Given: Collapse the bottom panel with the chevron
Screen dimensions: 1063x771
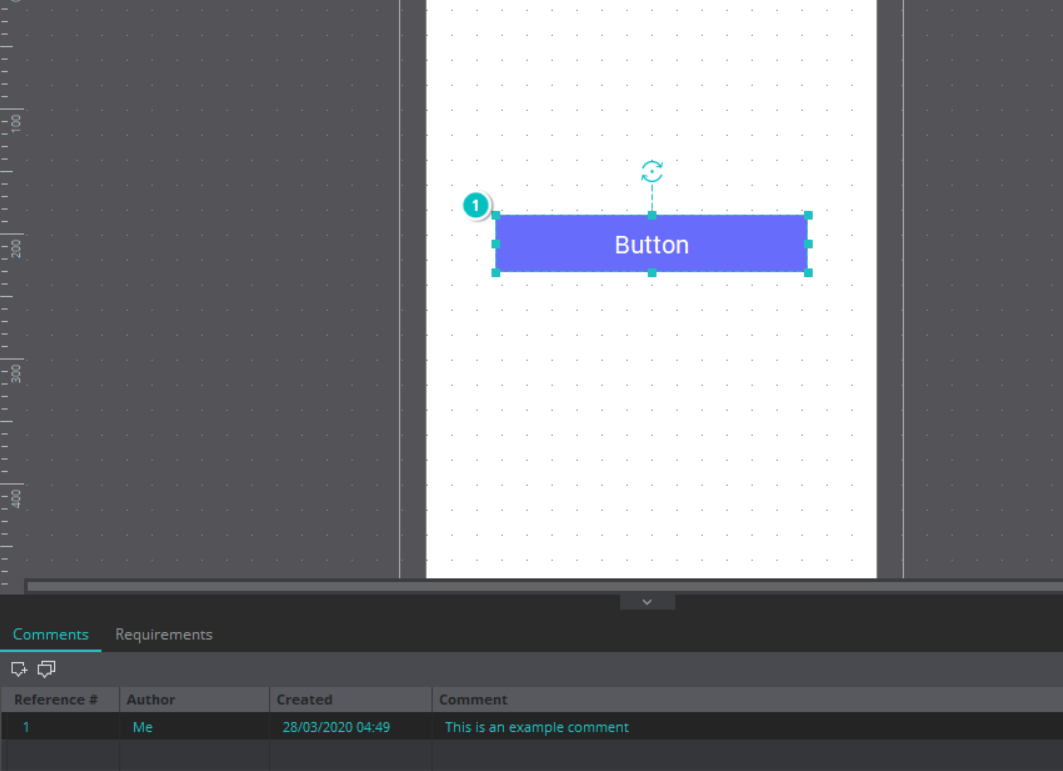Looking at the screenshot, I should (647, 602).
